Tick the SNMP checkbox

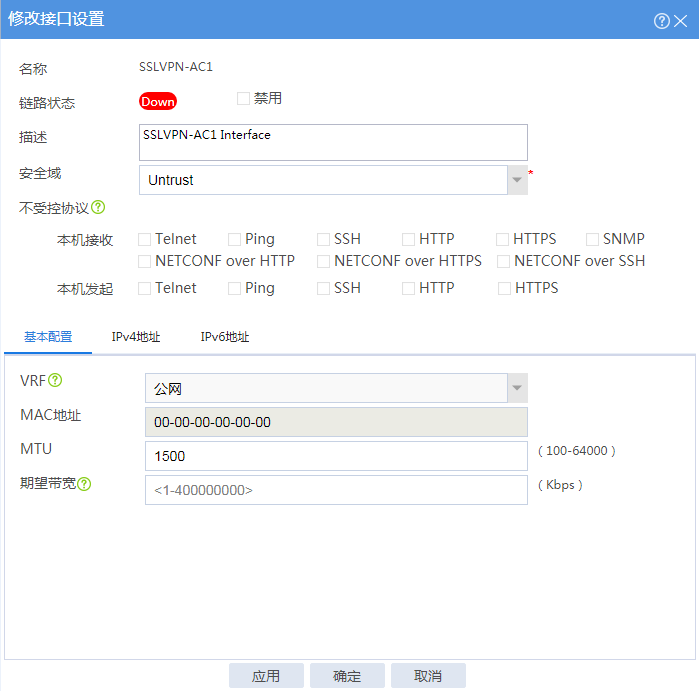click(593, 239)
